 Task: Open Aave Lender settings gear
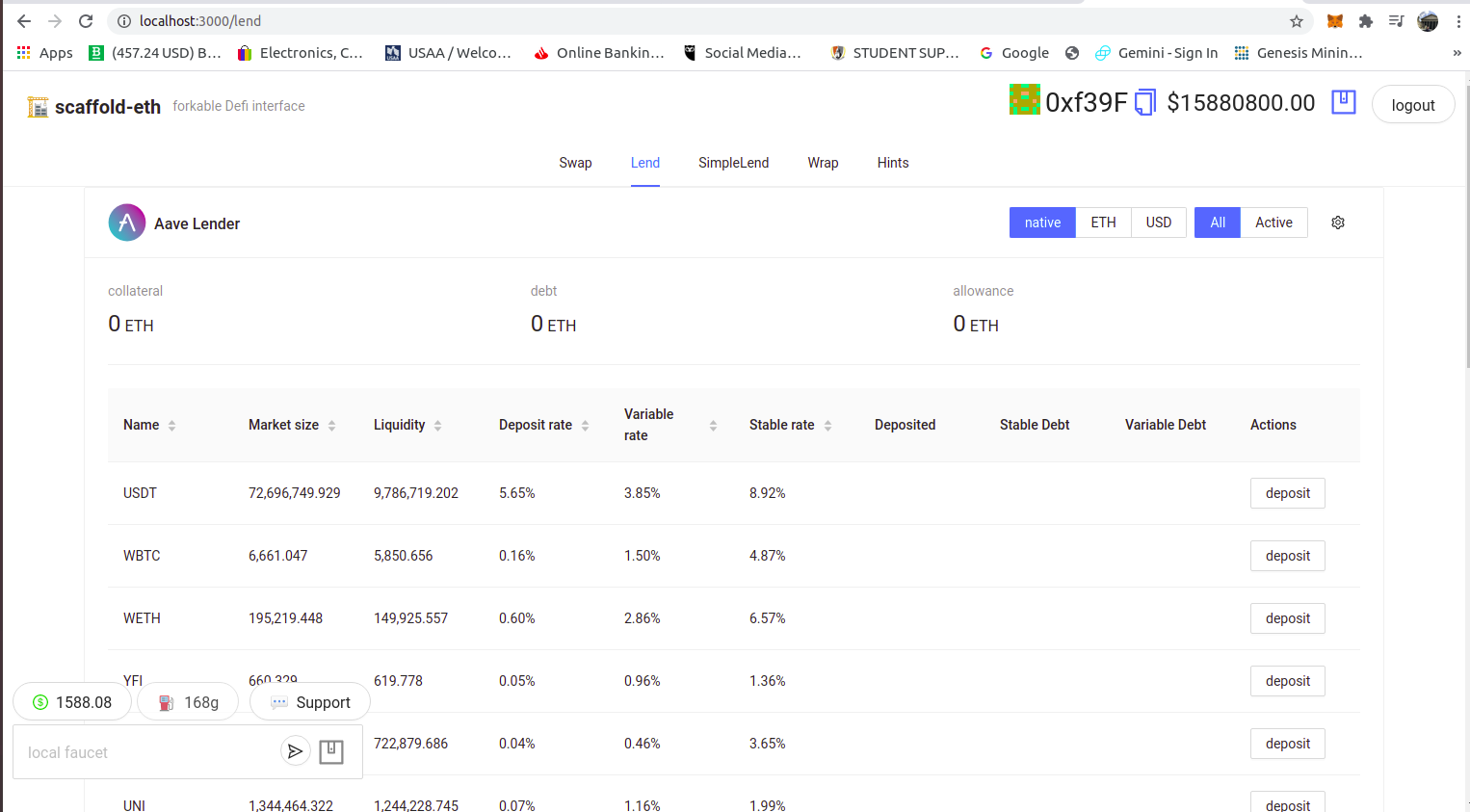coord(1338,223)
